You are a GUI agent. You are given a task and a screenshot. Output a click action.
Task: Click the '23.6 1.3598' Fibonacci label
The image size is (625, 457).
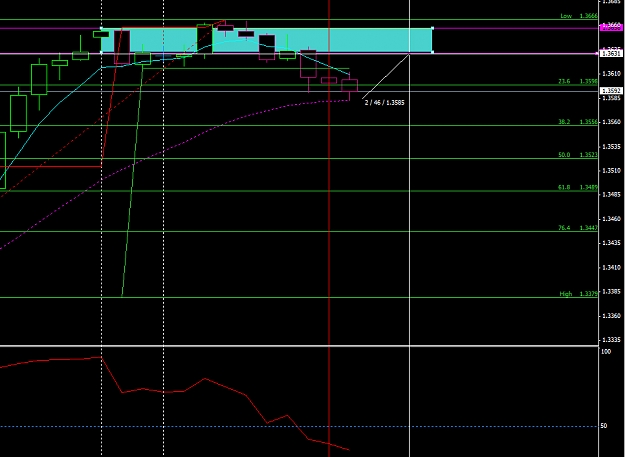click(x=577, y=81)
